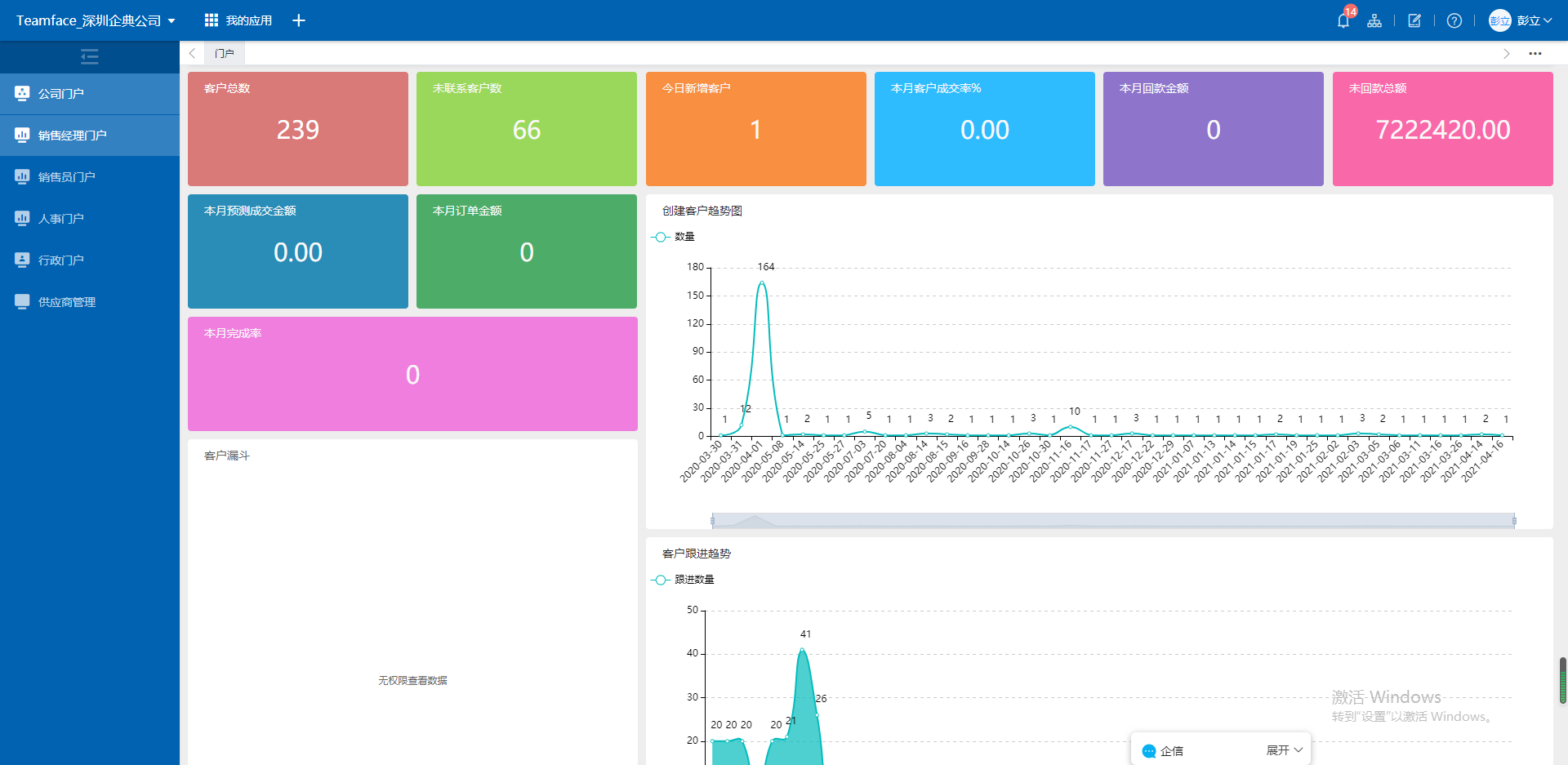Click the data zoom left handle
1568x765 pixels.
coord(712,520)
